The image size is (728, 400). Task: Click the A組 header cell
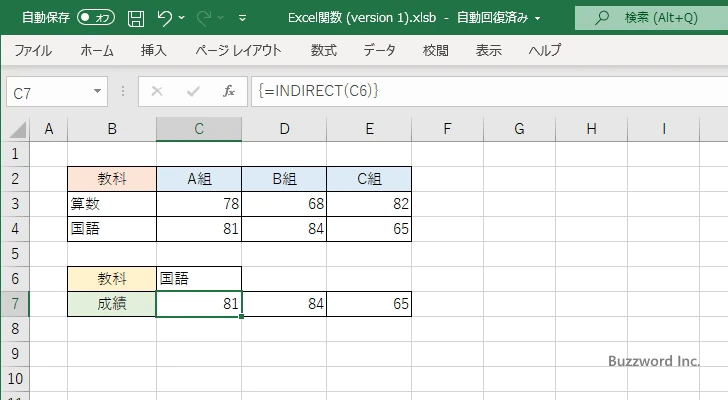[x=199, y=179]
